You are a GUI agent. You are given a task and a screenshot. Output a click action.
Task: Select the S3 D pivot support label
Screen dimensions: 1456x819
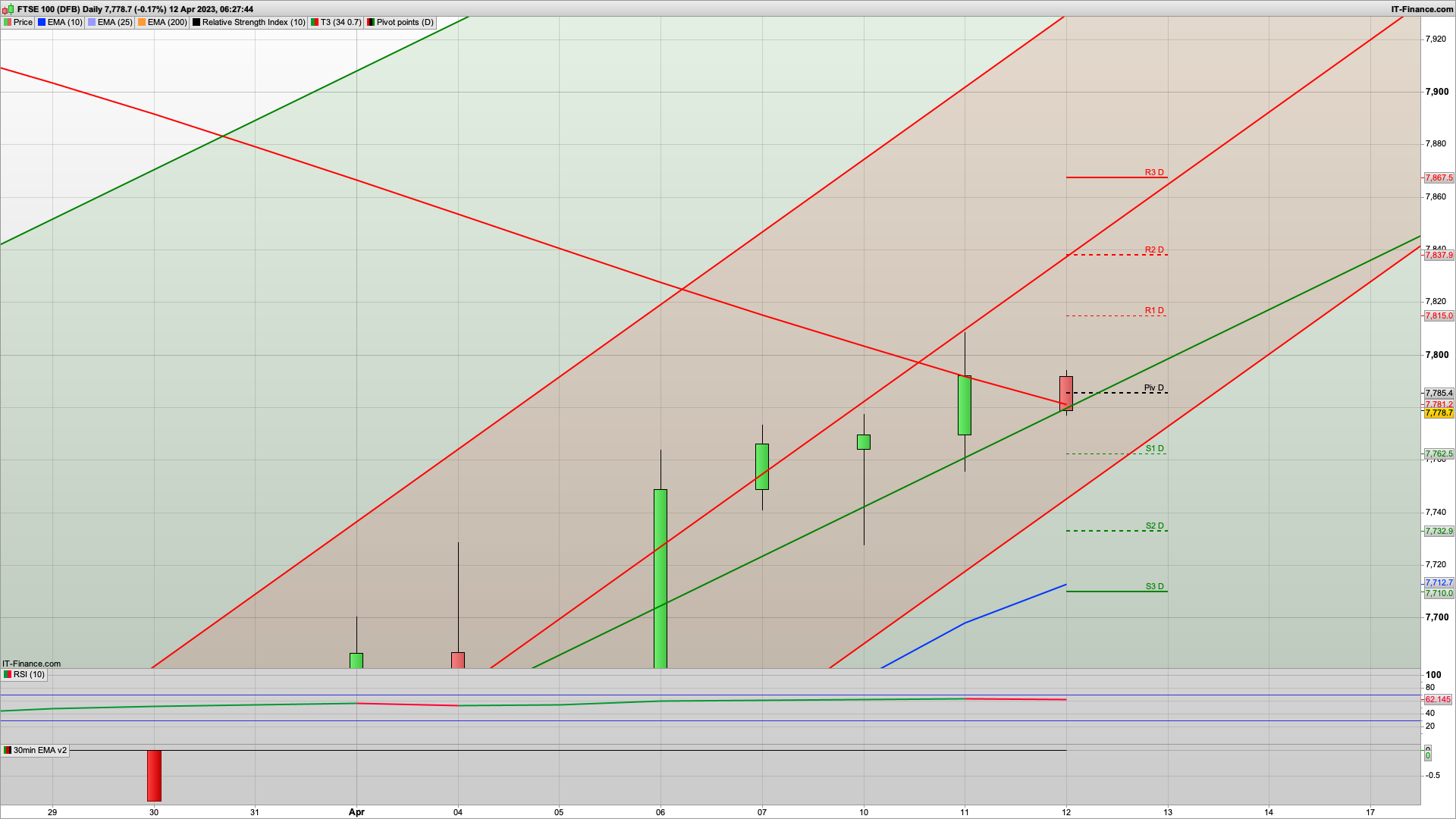[x=1154, y=586]
